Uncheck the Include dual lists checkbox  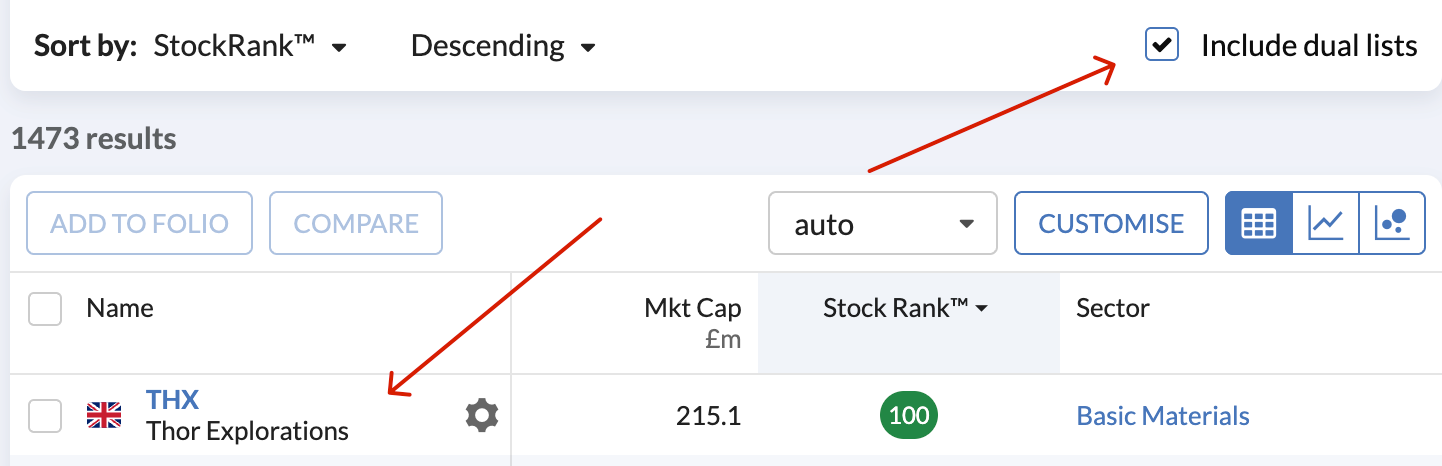click(1162, 46)
